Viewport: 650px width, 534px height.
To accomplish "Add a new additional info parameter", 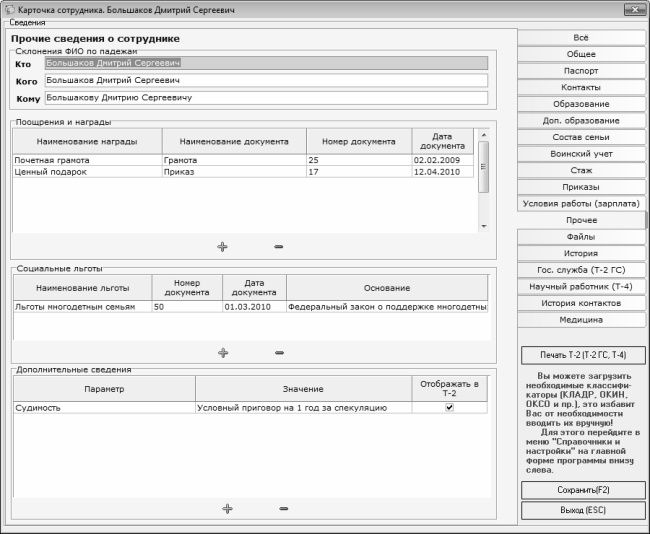I will click(227, 508).
